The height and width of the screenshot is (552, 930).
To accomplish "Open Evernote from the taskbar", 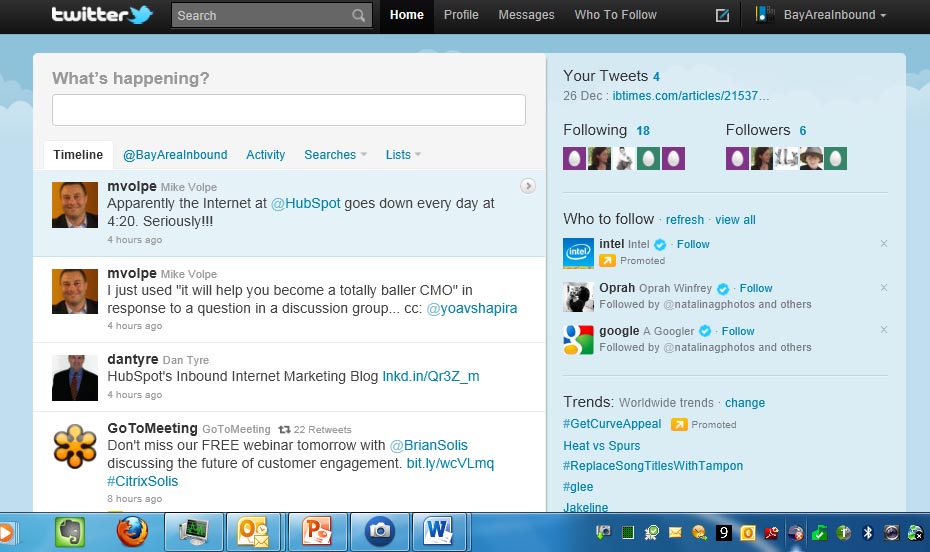I will pos(70,532).
